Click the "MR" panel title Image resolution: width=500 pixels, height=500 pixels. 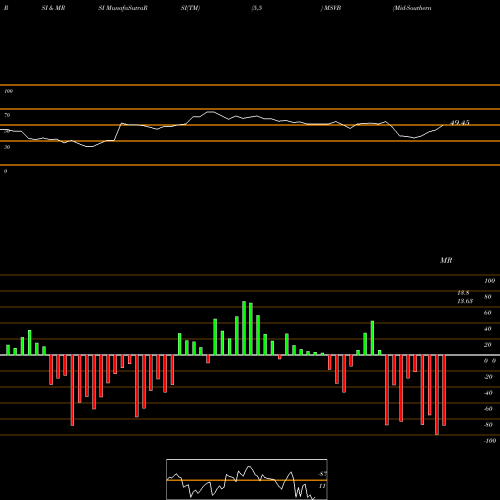446,260
